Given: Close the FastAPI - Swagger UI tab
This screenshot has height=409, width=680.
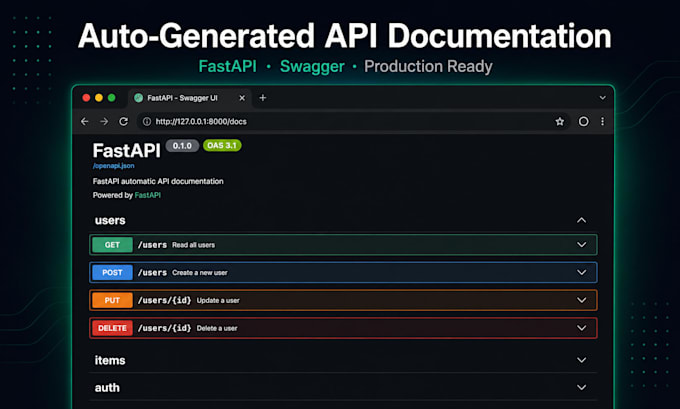Looking at the screenshot, I should pos(242,98).
